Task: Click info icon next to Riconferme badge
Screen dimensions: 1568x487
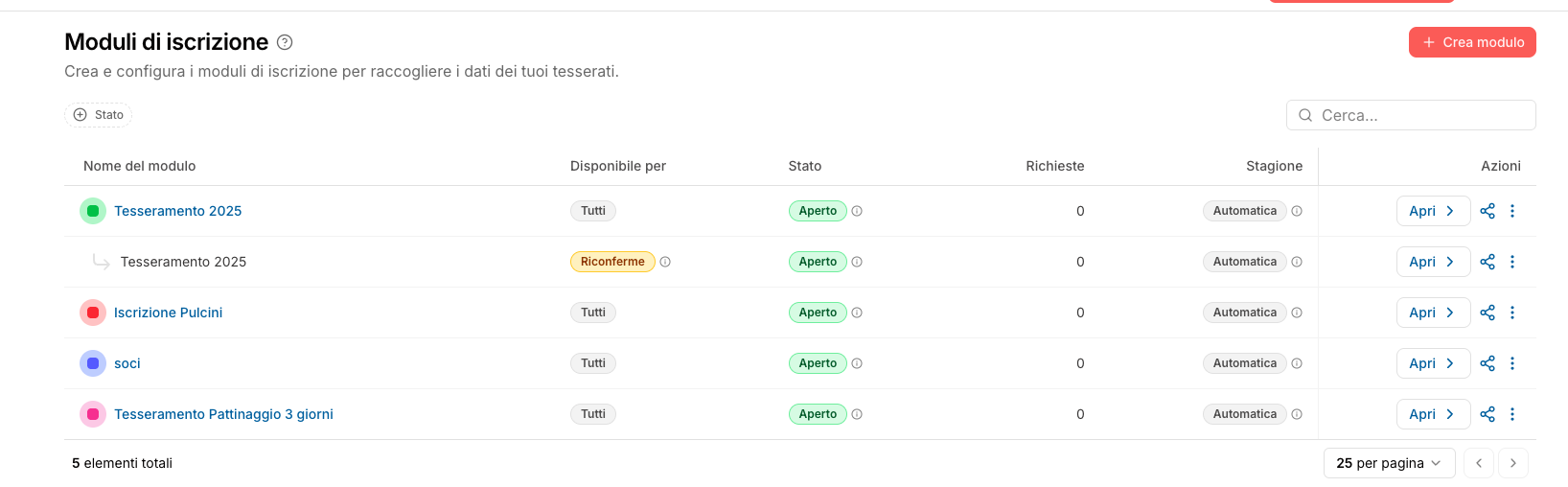Action: [665, 262]
